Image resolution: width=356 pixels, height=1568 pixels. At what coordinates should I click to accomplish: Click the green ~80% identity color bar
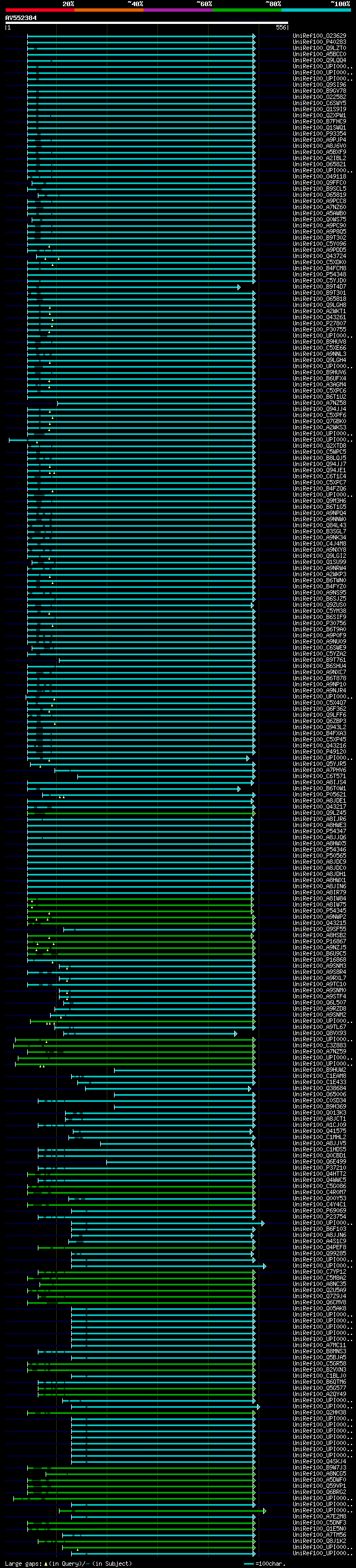point(247,10)
